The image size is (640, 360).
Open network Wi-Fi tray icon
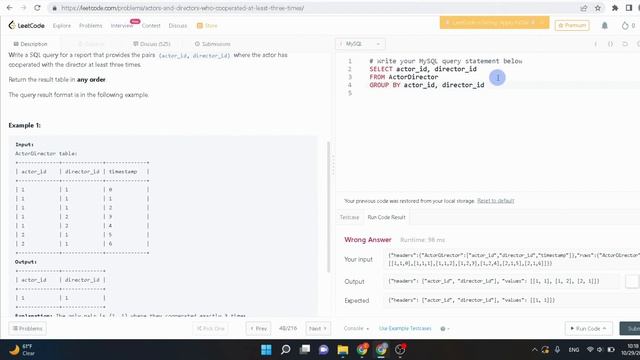coord(590,350)
